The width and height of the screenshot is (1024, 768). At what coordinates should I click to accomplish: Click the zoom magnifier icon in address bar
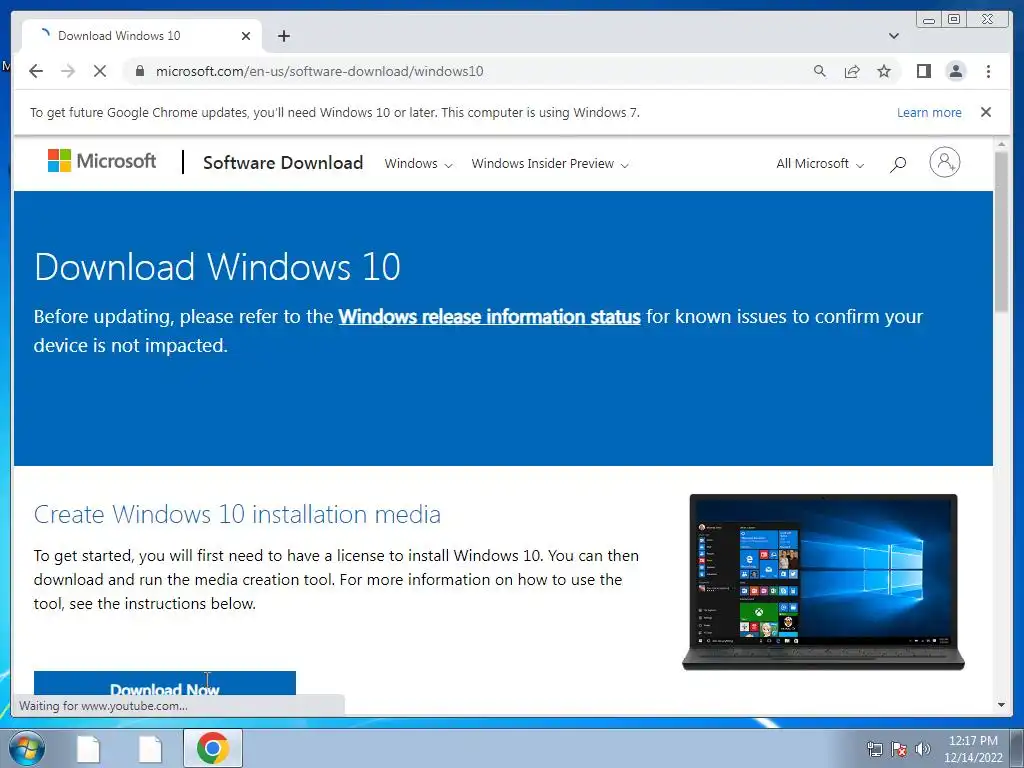[x=820, y=71]
